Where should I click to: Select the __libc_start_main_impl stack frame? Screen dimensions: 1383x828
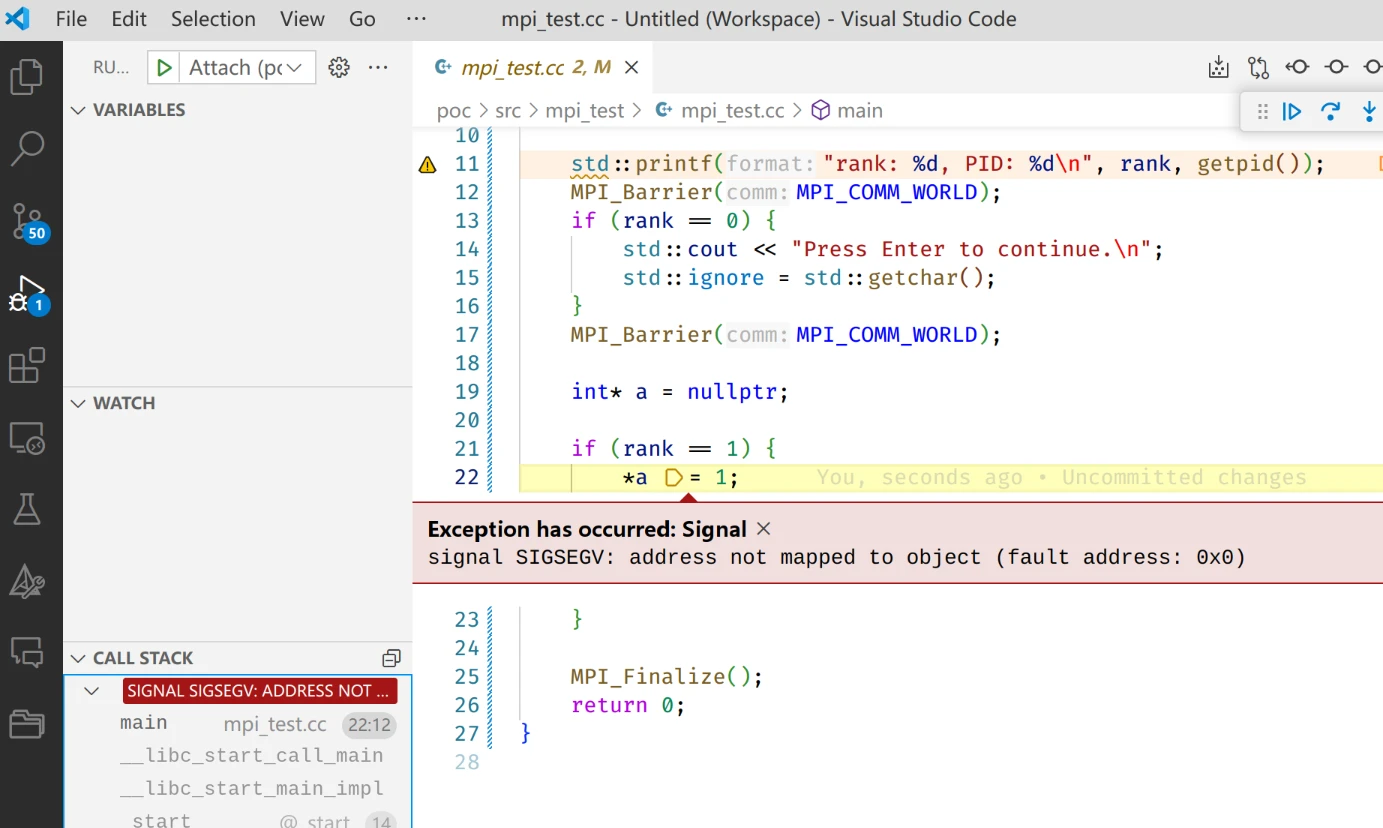coord(238,789)
